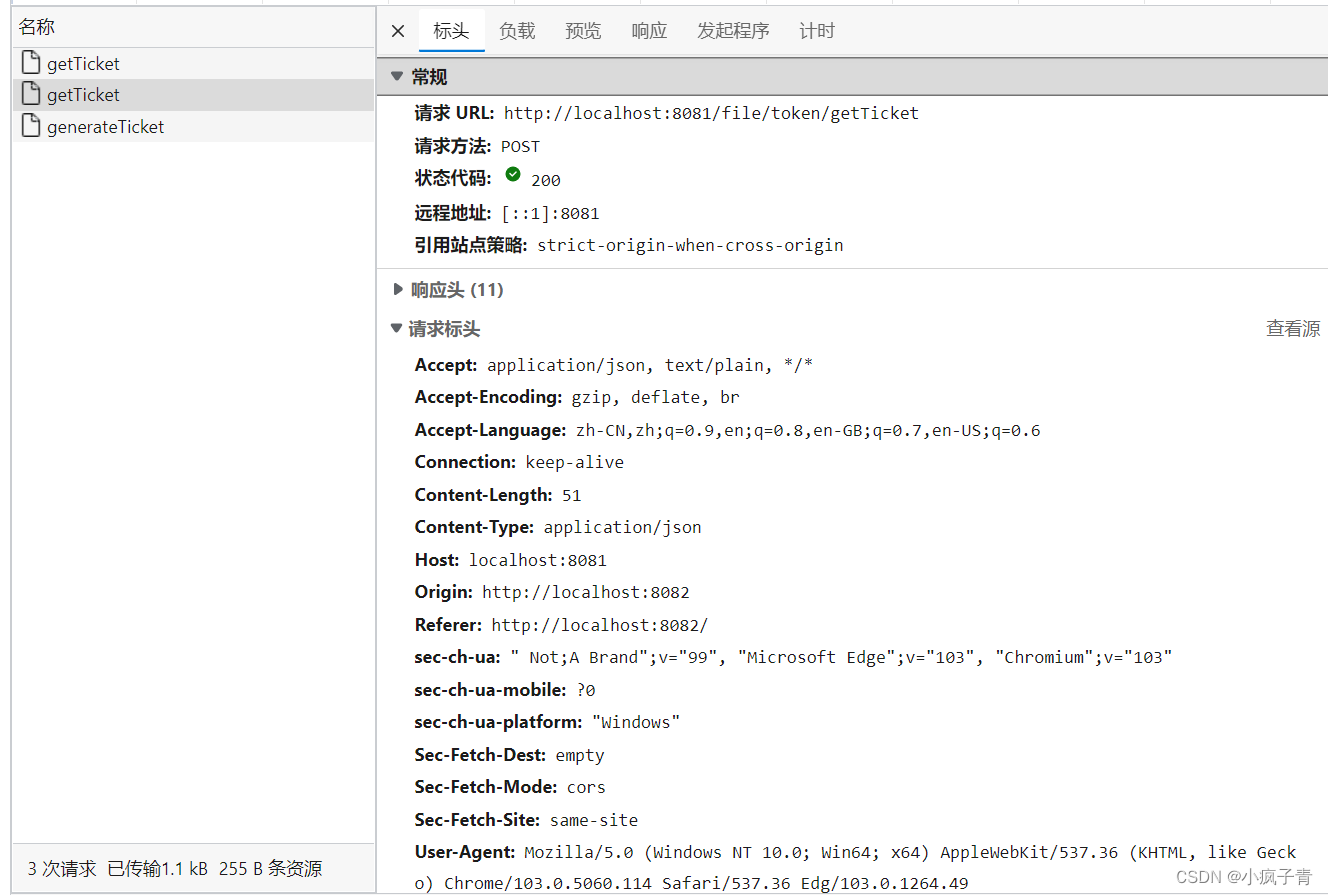Click the Sec-Fetch-Mode cors value

(x=586, y=787)
